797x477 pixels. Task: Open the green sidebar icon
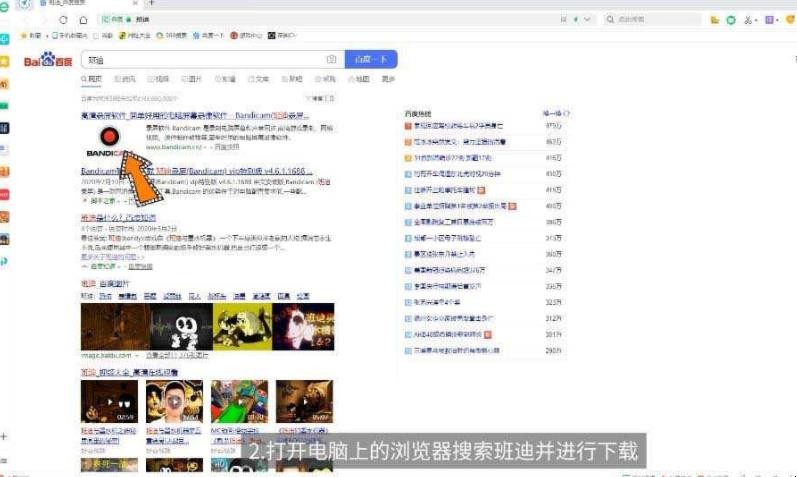click(x=4, y=106)
